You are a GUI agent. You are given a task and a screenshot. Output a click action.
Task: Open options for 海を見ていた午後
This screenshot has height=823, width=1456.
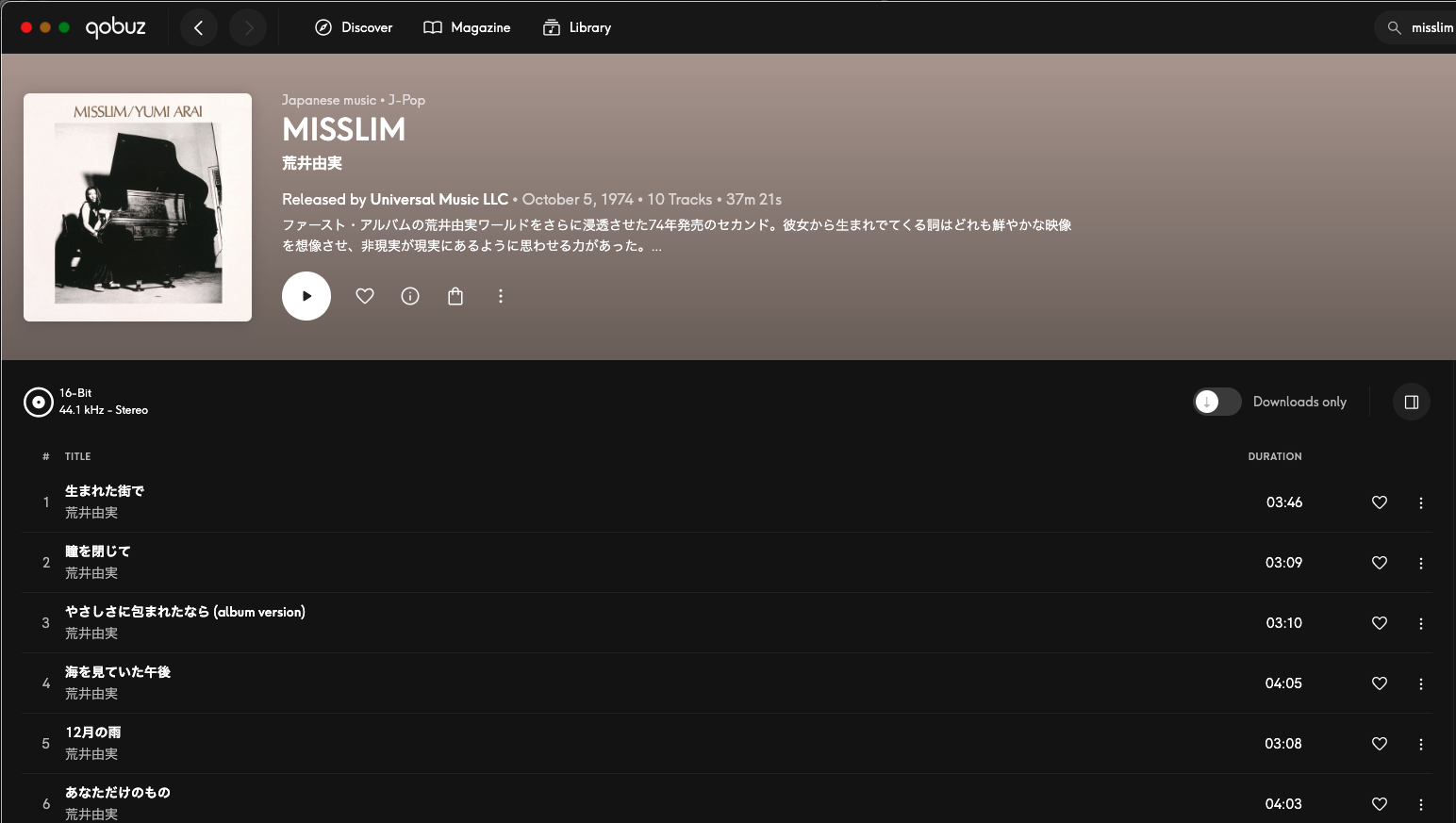pos(1421,683)
